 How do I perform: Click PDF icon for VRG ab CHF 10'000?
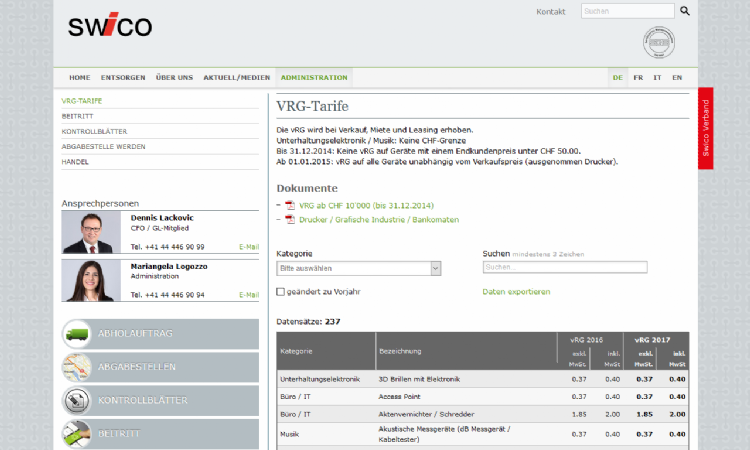pyautogui.click(x=290, y=205)
